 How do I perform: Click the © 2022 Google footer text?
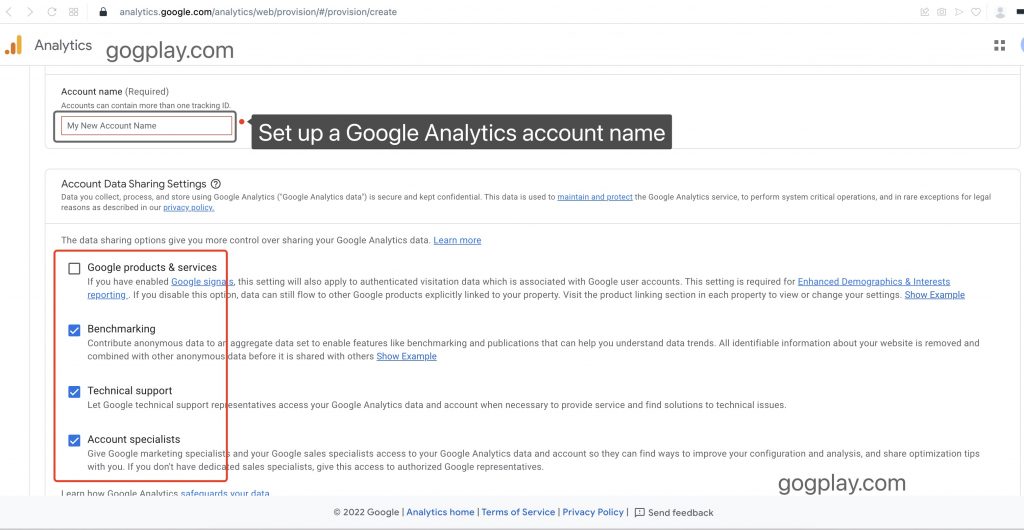[366, 512]
